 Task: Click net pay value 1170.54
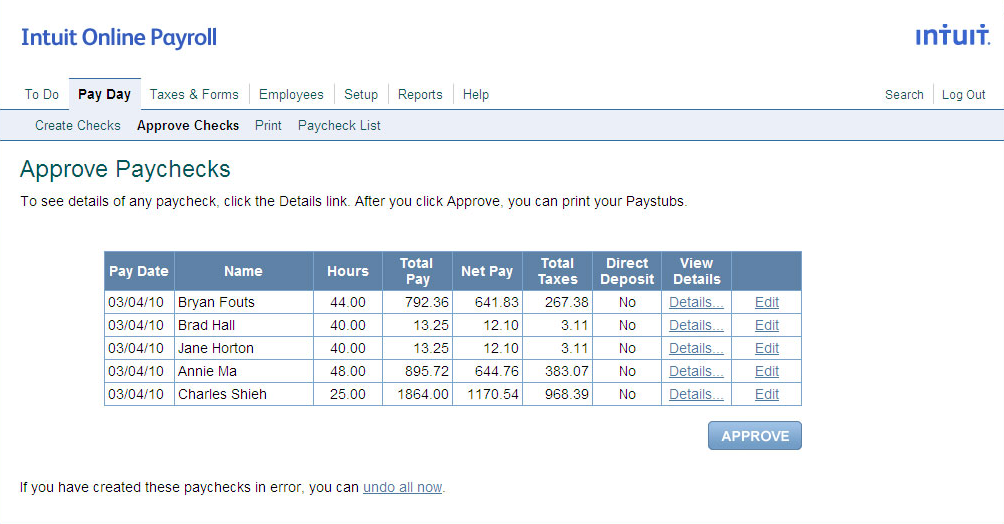point(493,395)
